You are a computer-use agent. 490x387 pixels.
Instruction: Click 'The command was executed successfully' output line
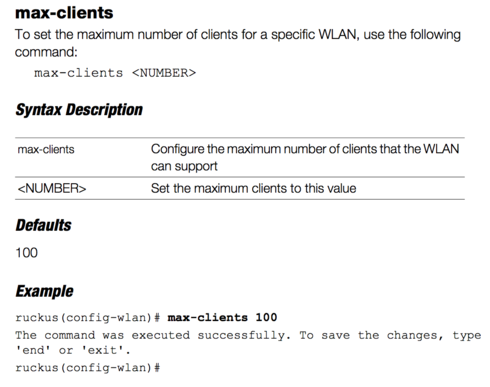[x=248, y=335]
